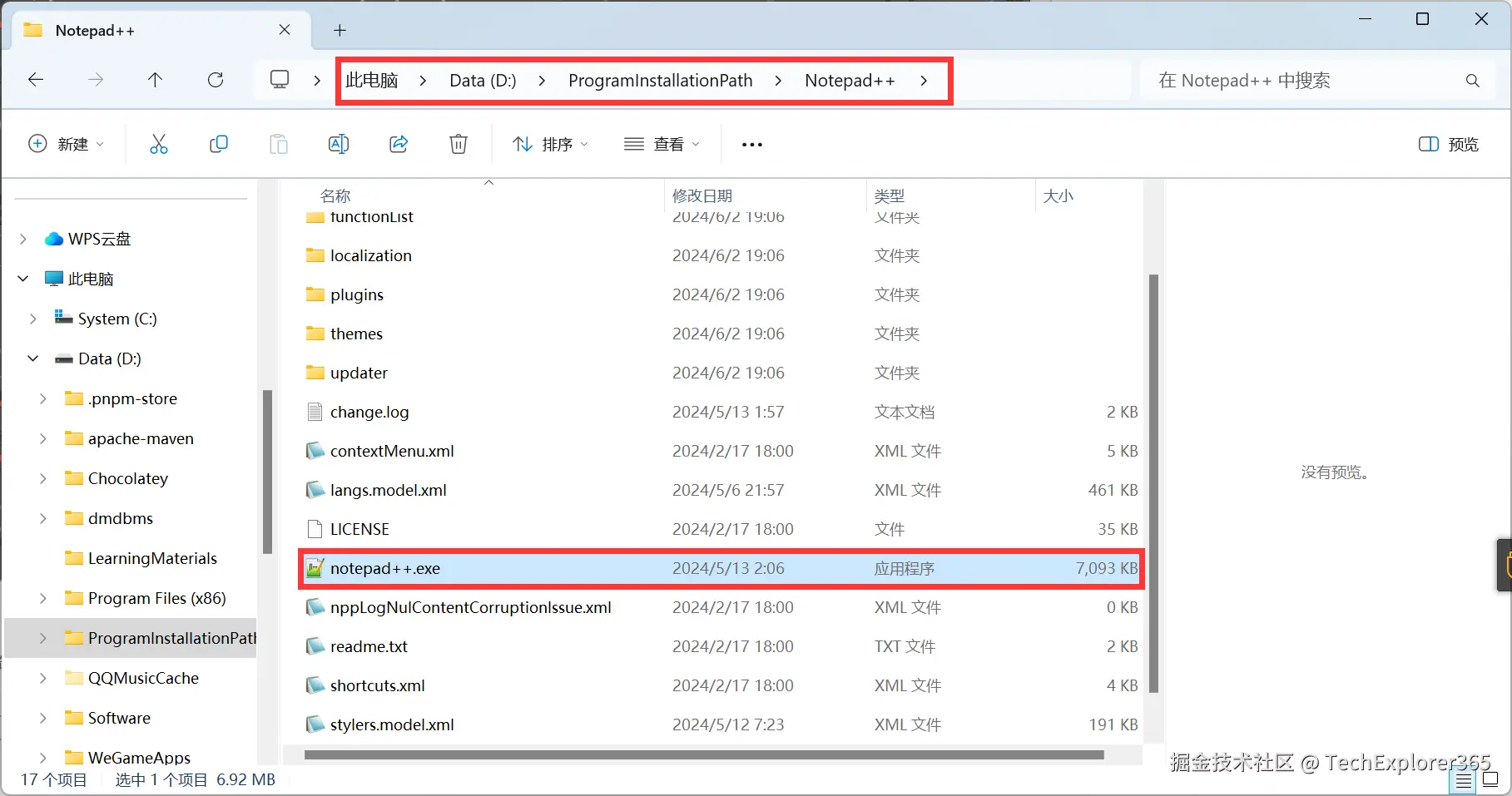Add a new tab with plus button

pyautogui.click(x=340, y=31)
